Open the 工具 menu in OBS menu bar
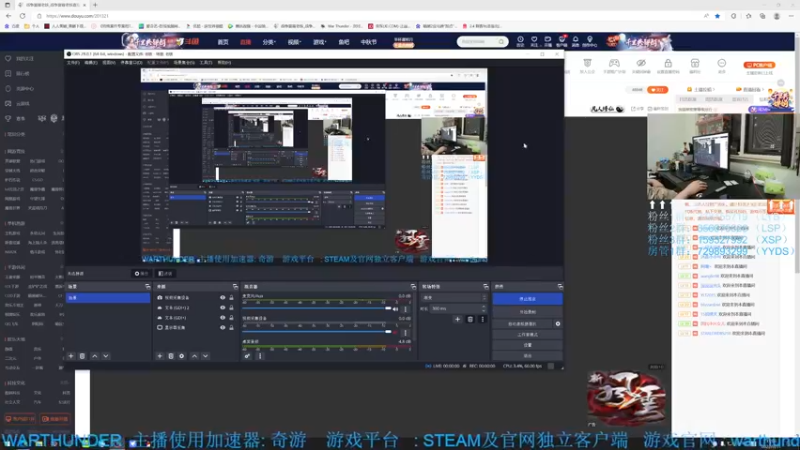800x450 pixels. [x=206, y=63]
